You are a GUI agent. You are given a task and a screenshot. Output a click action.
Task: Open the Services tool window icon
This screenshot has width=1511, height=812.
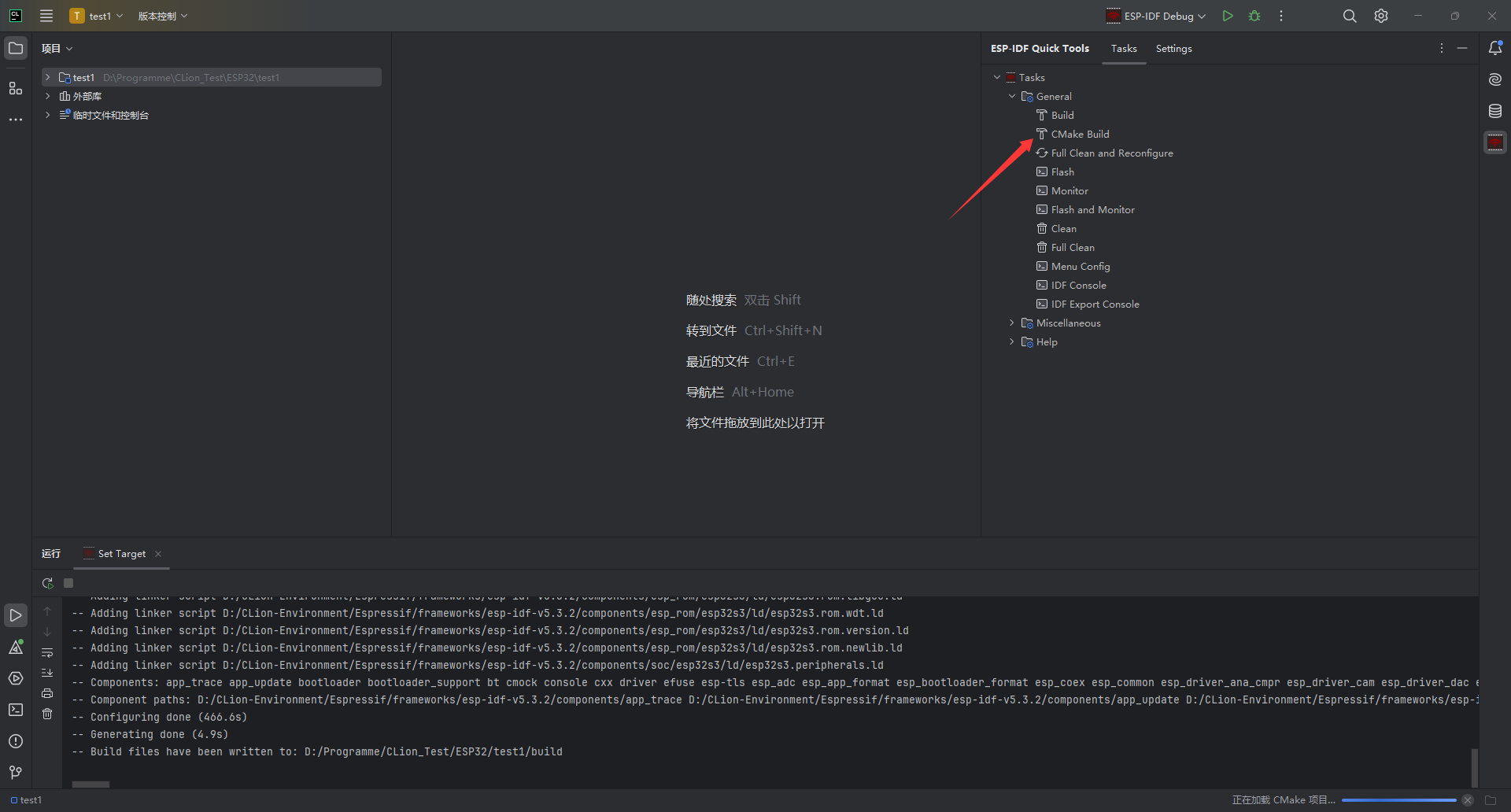[x=16, y=678]
